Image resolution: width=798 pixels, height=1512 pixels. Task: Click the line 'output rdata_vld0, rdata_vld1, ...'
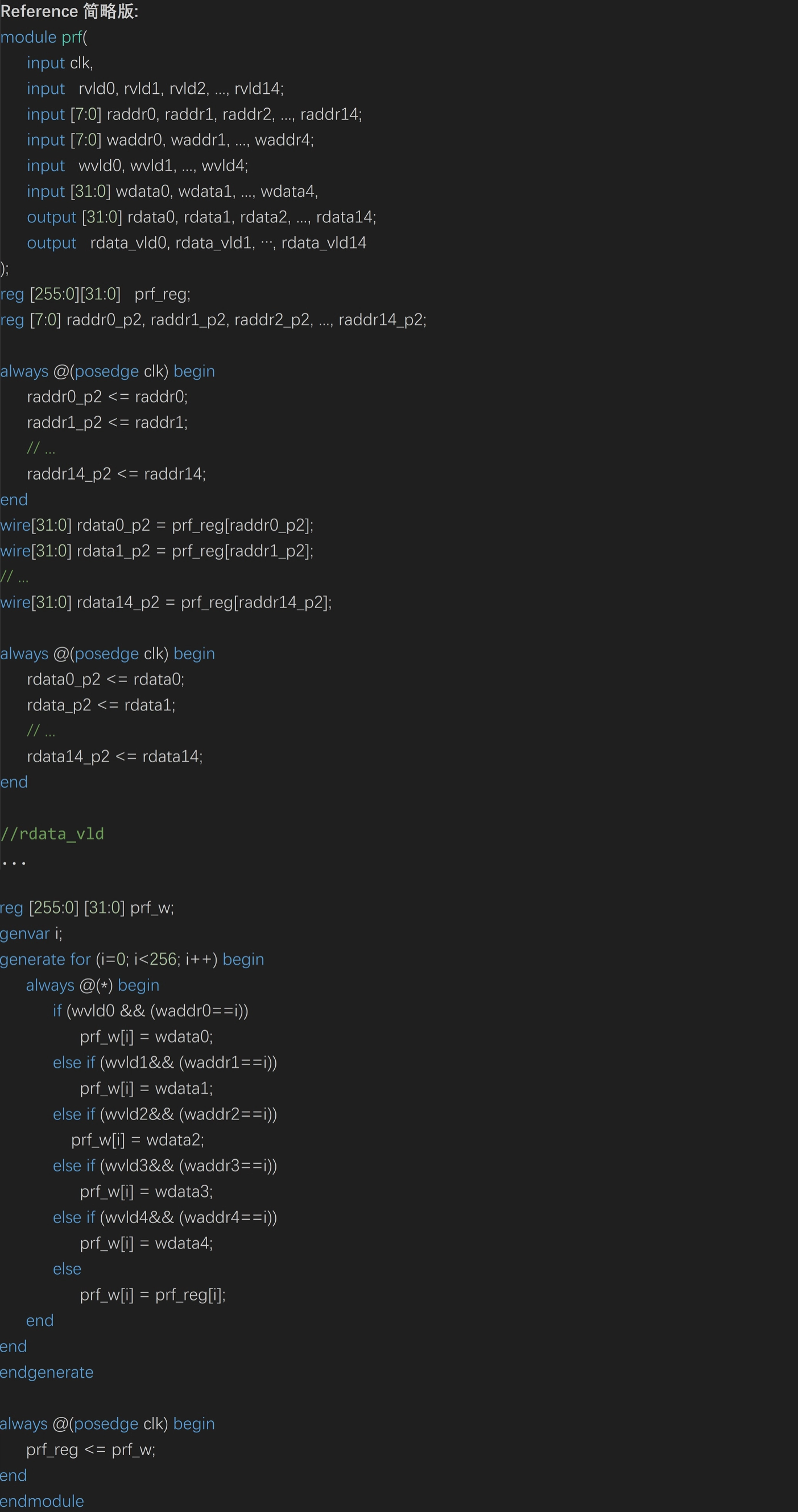197,243
